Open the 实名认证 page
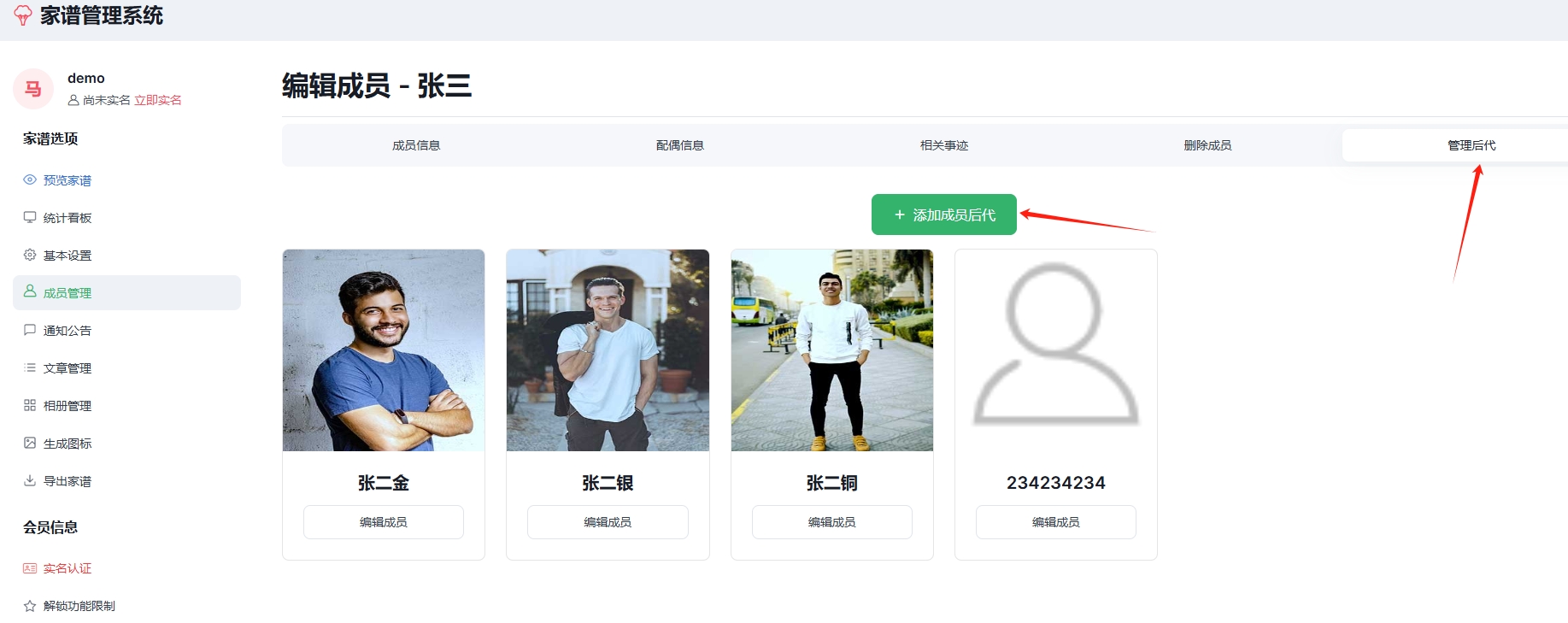 click(68, 568)
